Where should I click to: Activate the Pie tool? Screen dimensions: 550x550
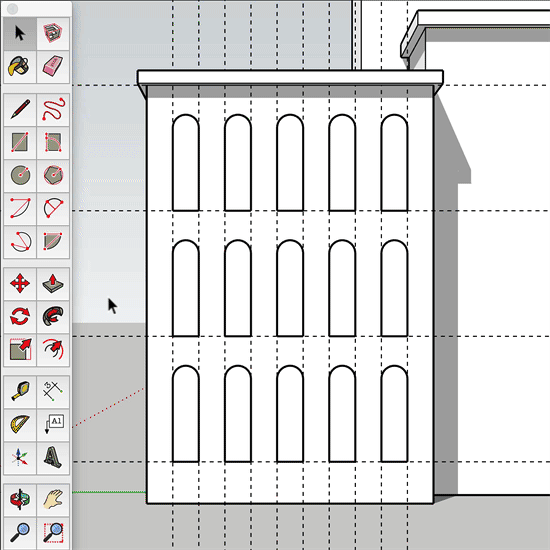[53, 242]
